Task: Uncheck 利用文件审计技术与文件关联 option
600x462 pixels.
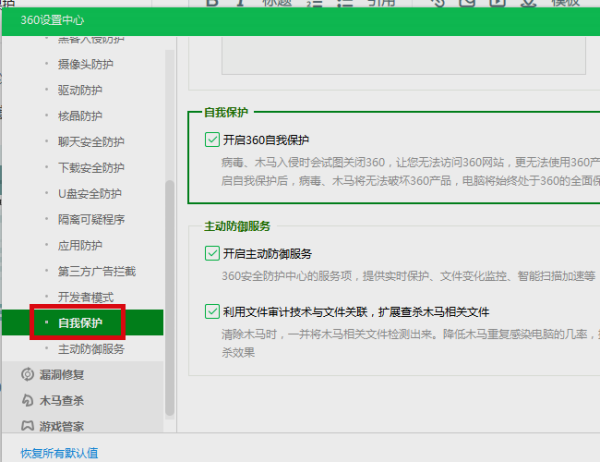Action: coord(212,312)
